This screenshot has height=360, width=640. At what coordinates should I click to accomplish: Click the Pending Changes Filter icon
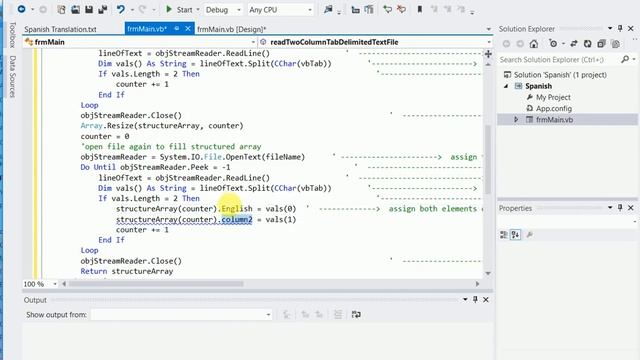(553, 44)
